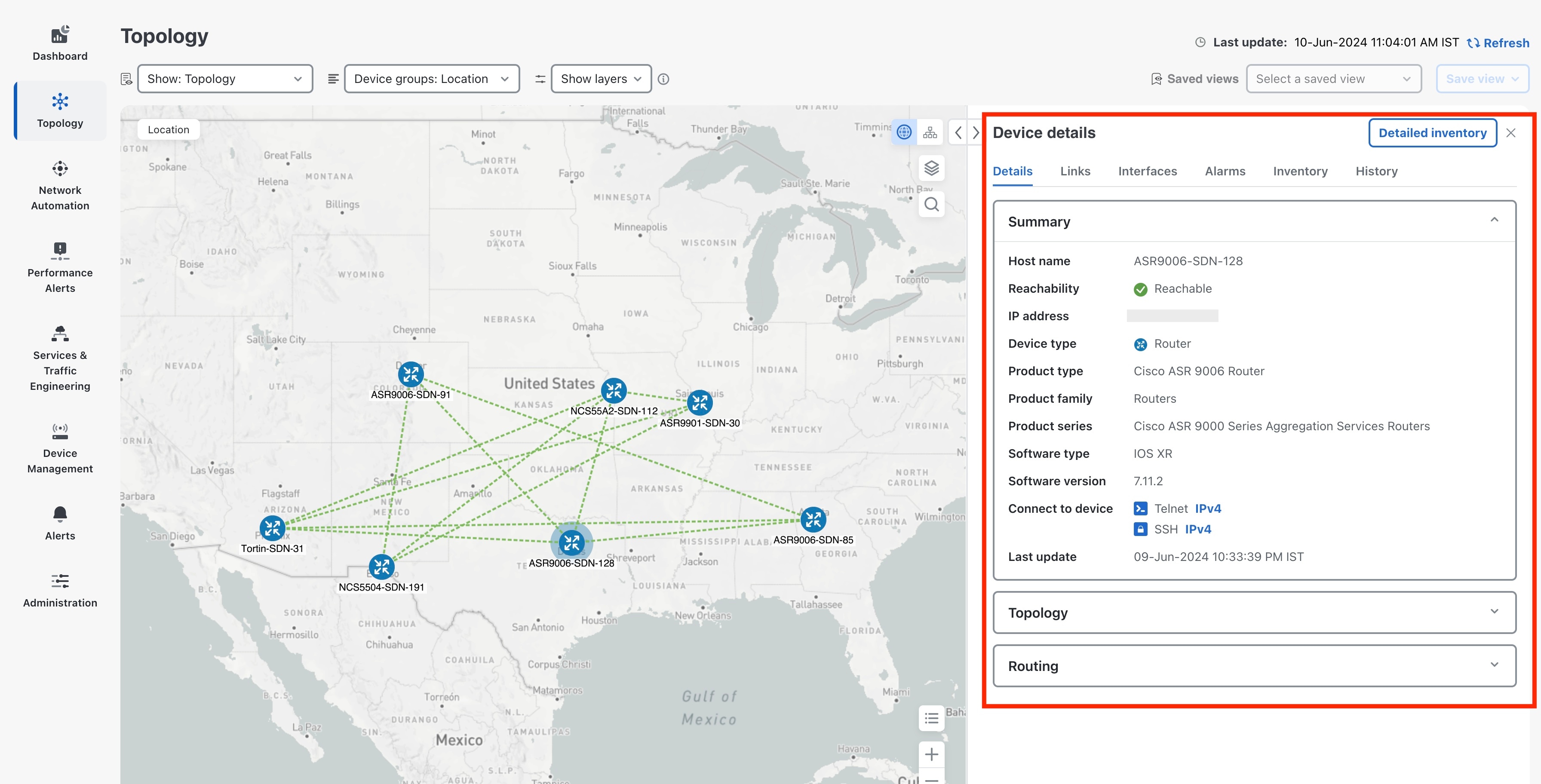Click the Last update timestamp text

click(x=1218, y=557)
